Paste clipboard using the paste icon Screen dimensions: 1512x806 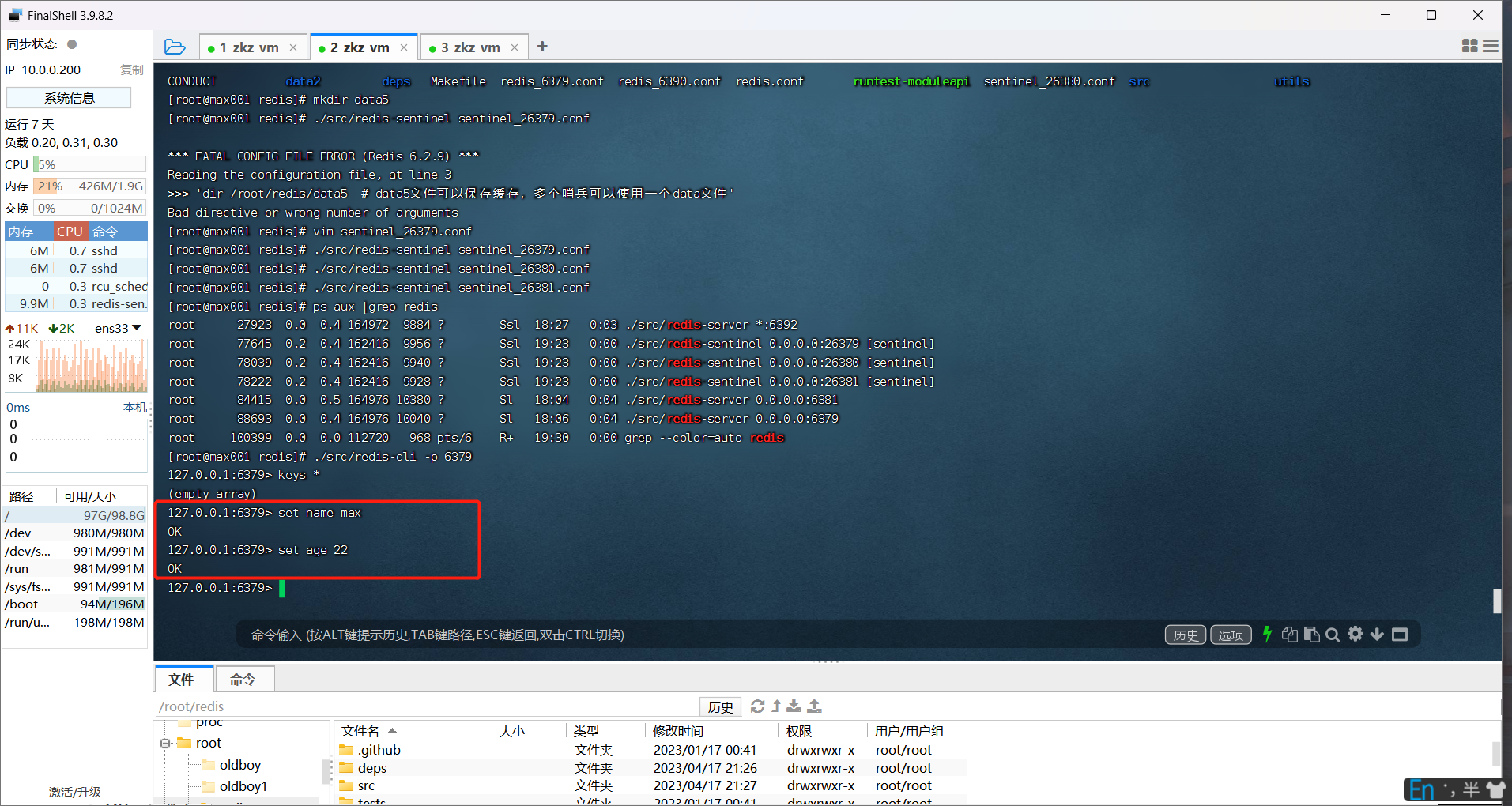click(x=1311, y=635)
